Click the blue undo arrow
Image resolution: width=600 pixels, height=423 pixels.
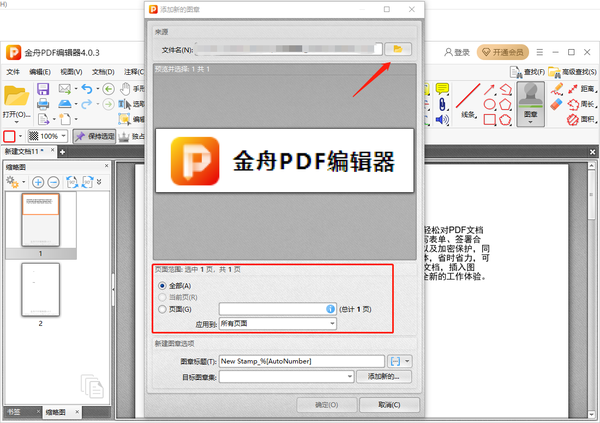tap(87, 89)
